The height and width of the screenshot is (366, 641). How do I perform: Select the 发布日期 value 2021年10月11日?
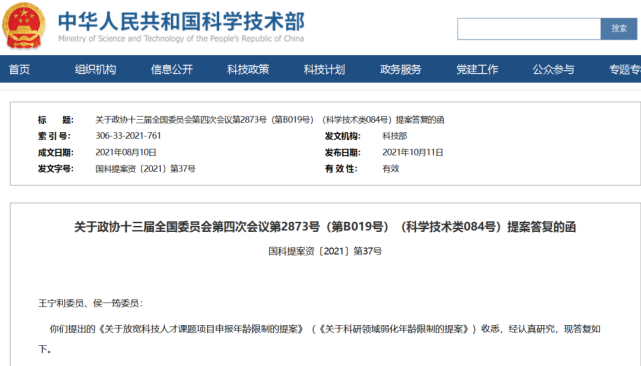[x=413, y=153]
